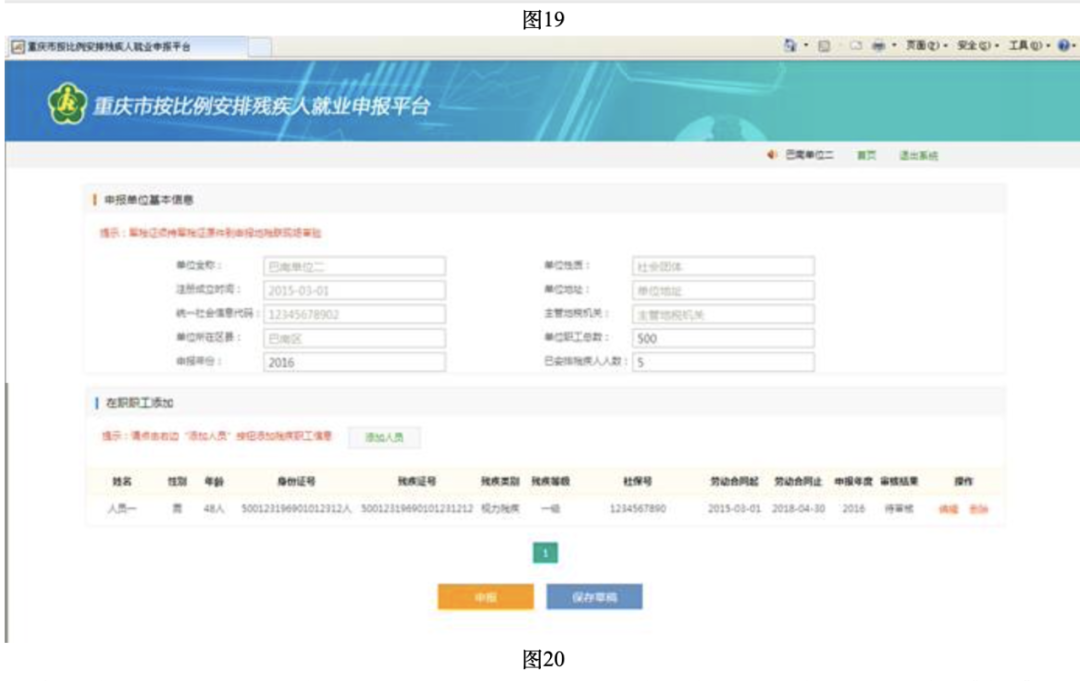This screenshot has height=681, width=1080.
Task: Click 编辑 to edit 人员一 row
Action: tap(948, 509)
